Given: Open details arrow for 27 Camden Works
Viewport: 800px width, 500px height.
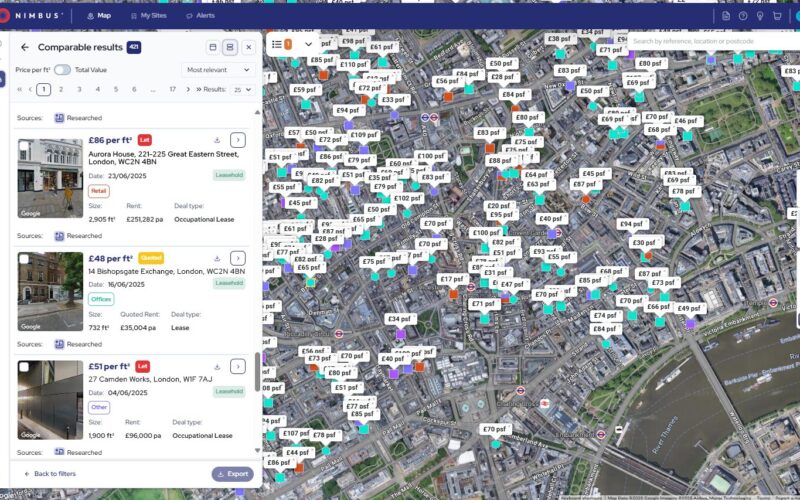Looking at the screenshot, I should point(238,366).
